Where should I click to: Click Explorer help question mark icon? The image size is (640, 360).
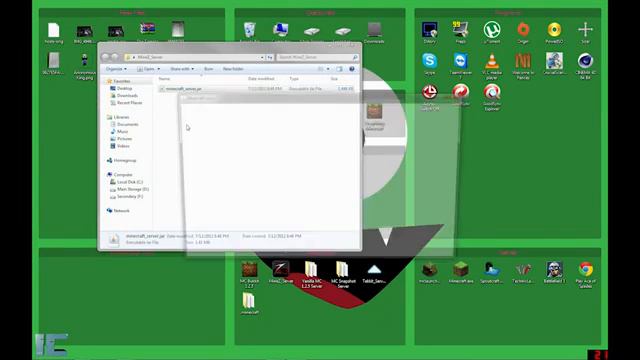352,69
